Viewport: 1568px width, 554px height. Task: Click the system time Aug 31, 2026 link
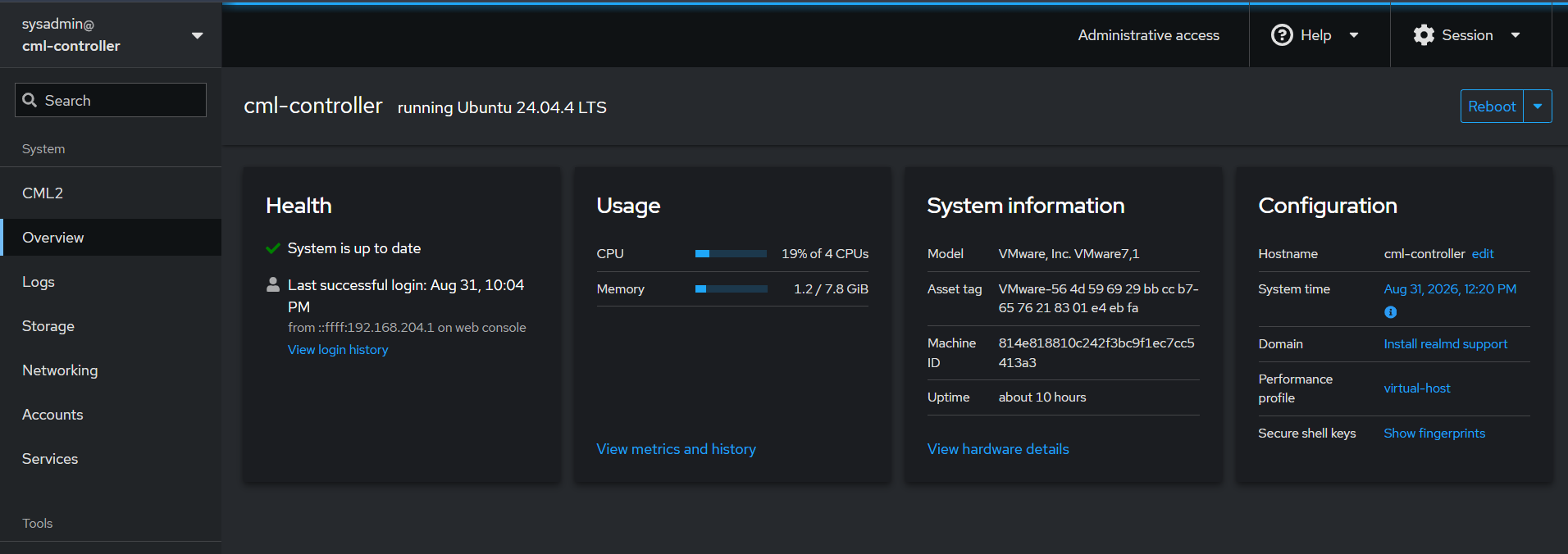tap(1450, 289)
